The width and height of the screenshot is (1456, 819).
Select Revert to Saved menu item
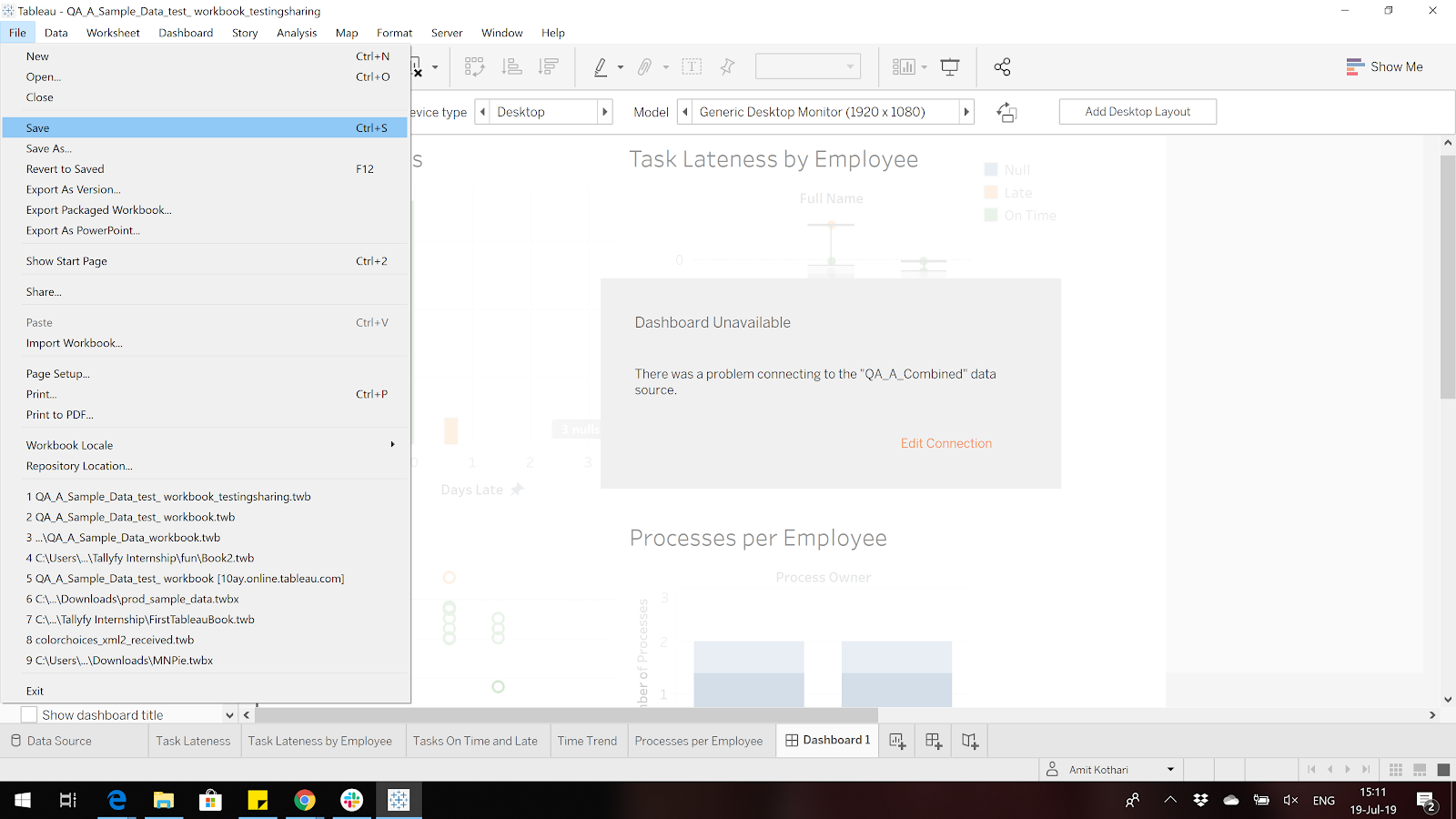(206, 169)
